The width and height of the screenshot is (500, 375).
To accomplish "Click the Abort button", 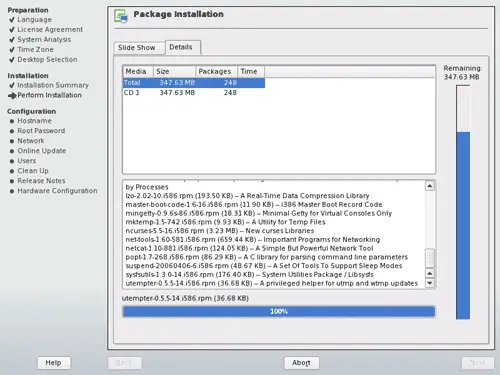I will pos(301,363).
